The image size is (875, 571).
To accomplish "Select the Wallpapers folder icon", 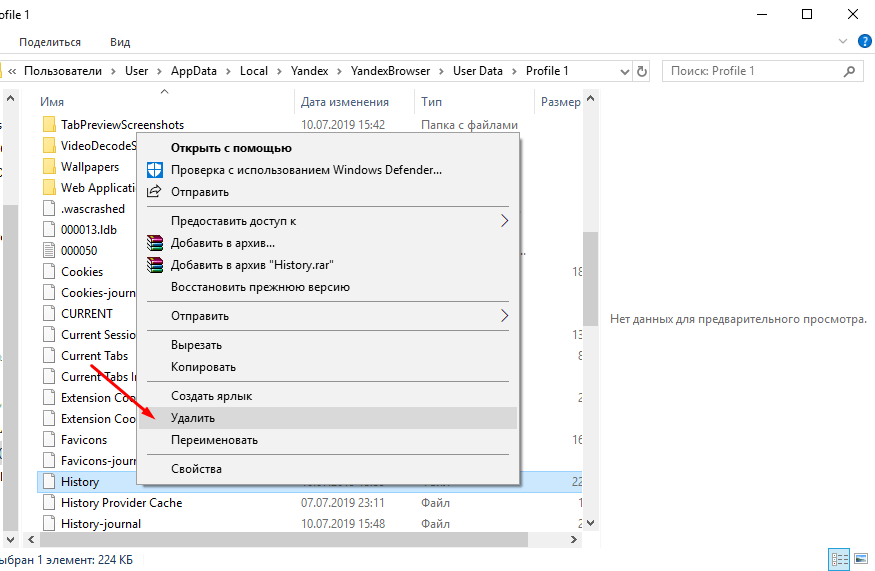I will 49,166.
